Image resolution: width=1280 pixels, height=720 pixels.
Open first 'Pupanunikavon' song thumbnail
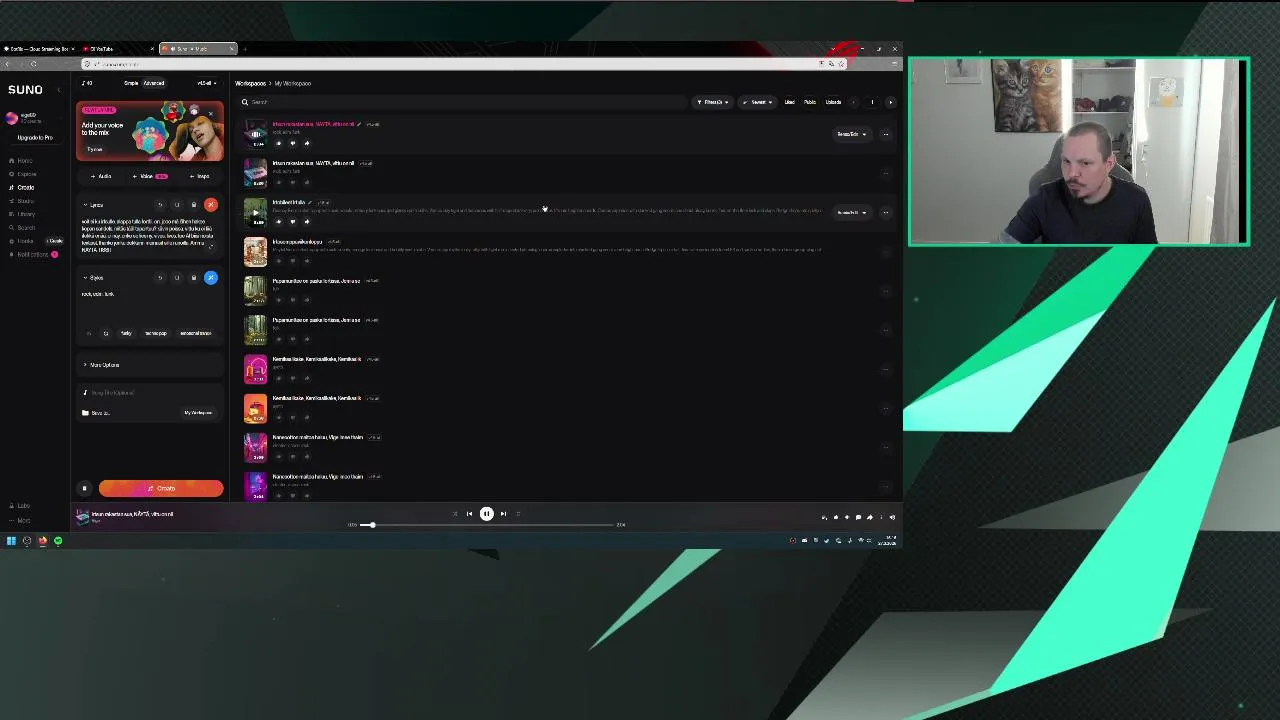[x=255, y=290]
